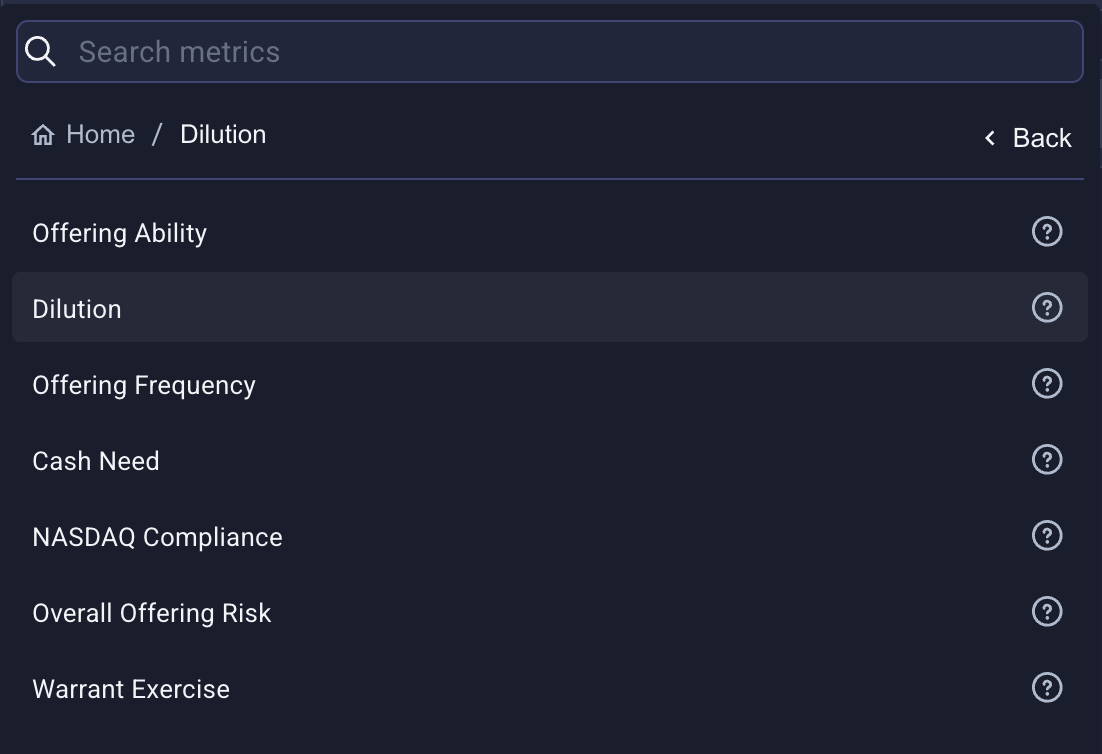Select the Warrant Exercise metric

pyautogui.click(x=131, y=689)
